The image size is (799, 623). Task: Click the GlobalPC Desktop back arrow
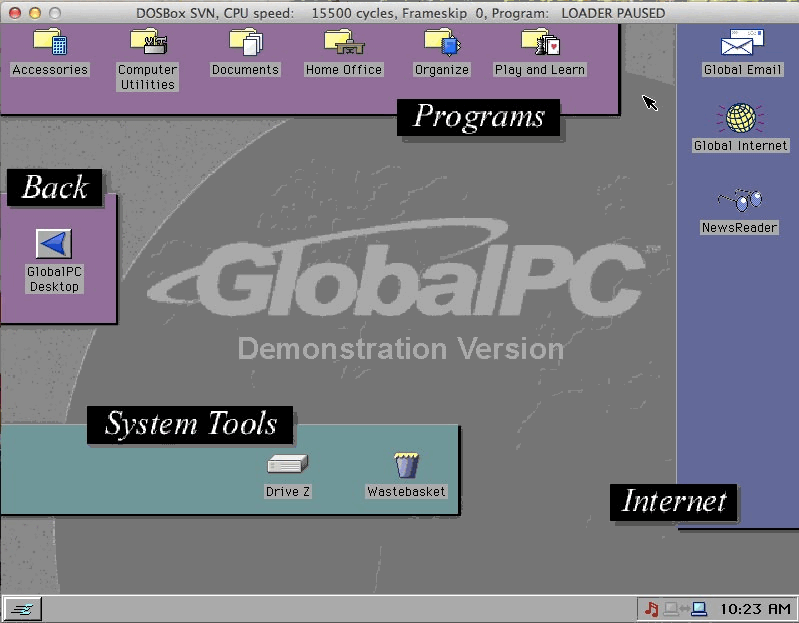54,244
